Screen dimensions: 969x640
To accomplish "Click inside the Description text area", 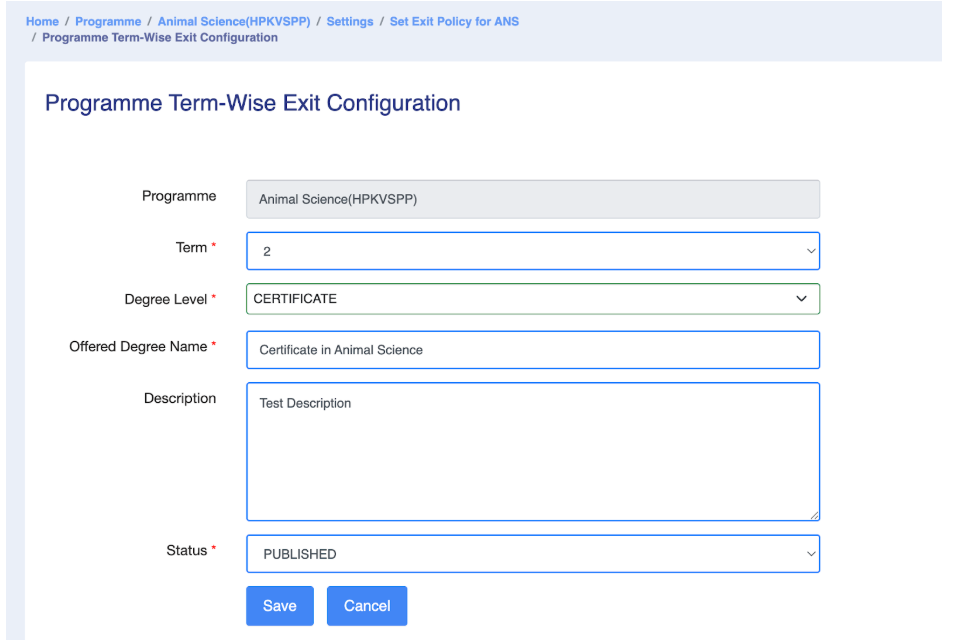I will click(532, 451).
